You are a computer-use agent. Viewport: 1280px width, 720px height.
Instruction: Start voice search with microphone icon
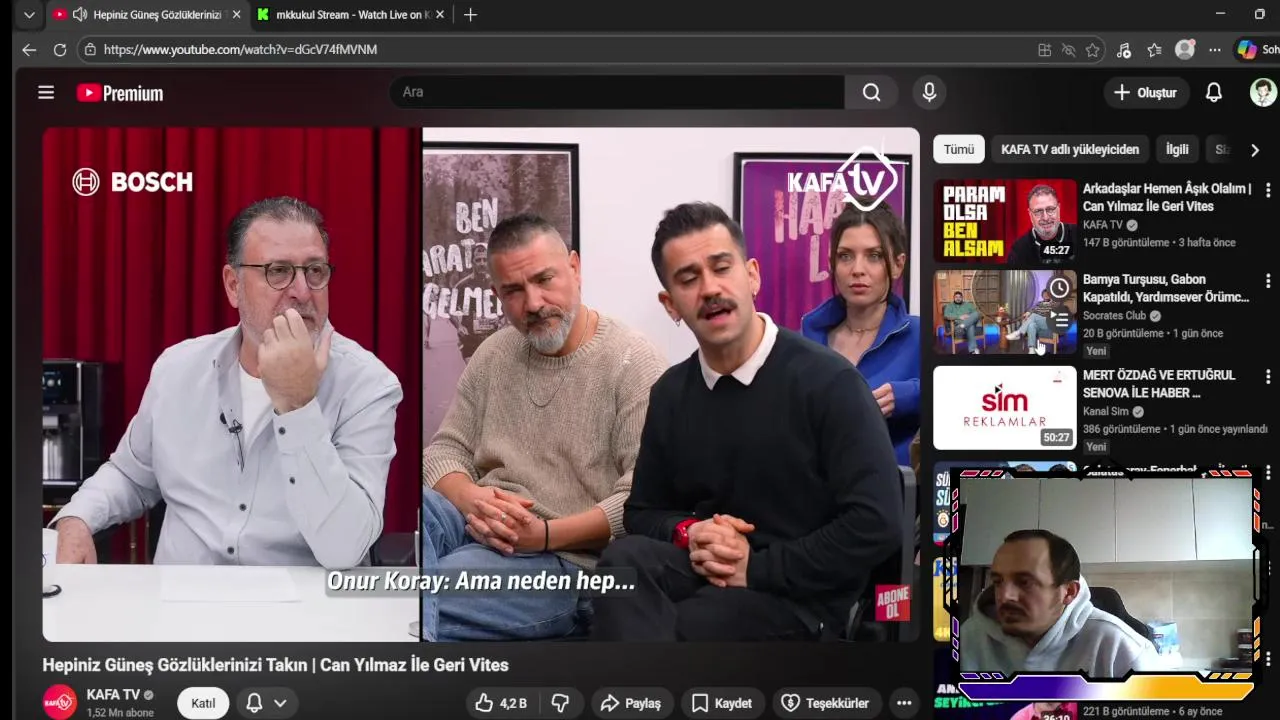pyautogui.click(x=929, y=92)
